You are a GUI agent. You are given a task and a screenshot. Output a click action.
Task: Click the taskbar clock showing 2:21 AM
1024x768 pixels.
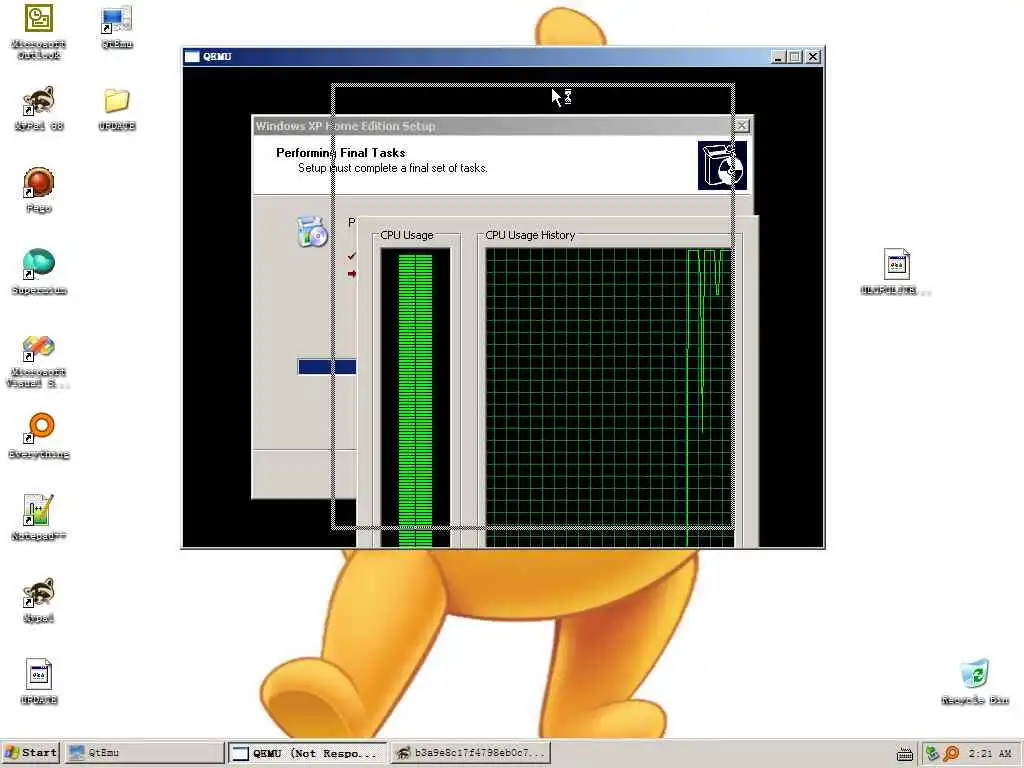989,753
